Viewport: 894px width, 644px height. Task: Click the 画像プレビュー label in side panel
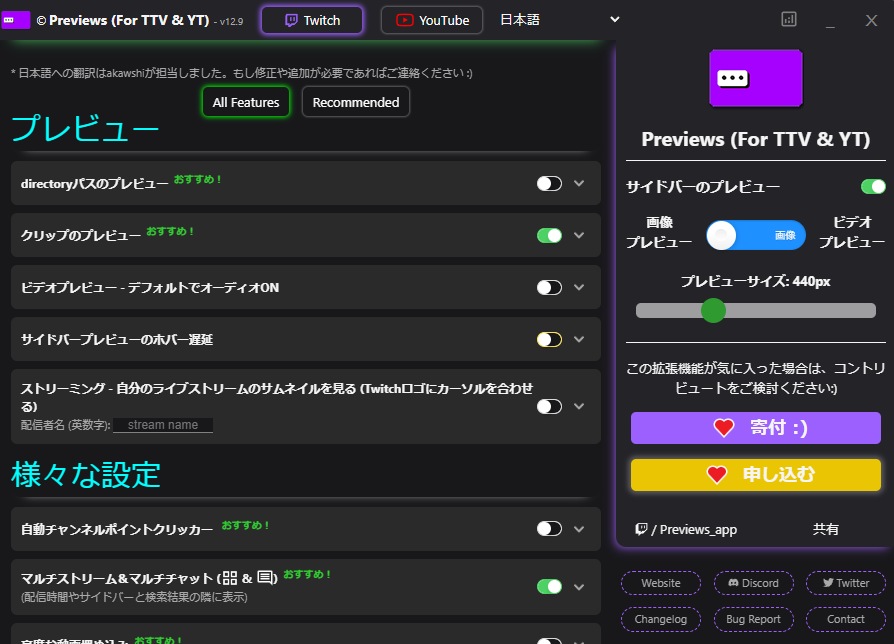coord(659,233)
